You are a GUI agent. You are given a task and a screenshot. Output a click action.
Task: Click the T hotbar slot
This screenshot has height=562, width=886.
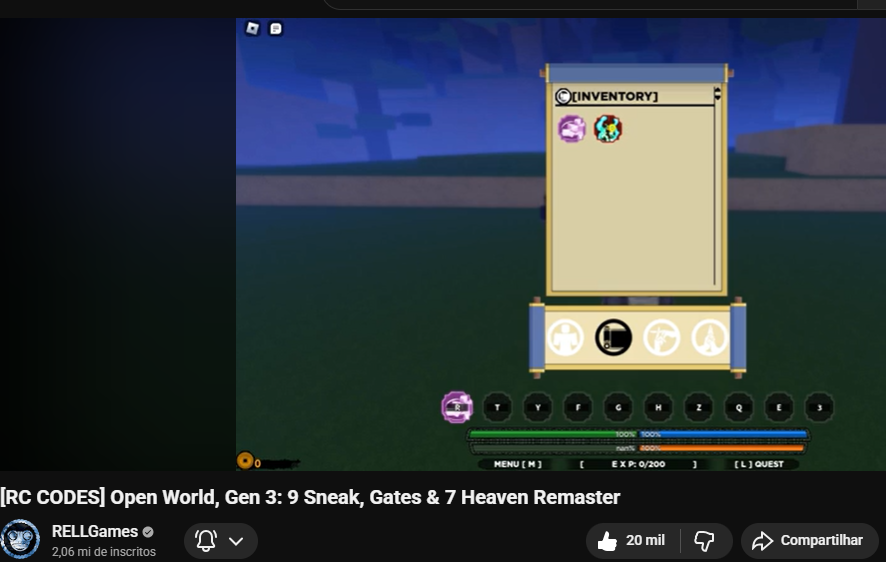(x=497, y=407)
